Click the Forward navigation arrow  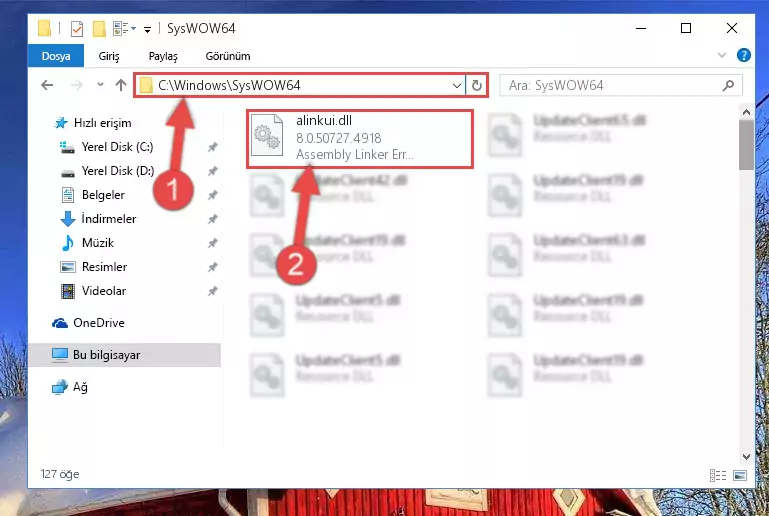click(77, 85)
